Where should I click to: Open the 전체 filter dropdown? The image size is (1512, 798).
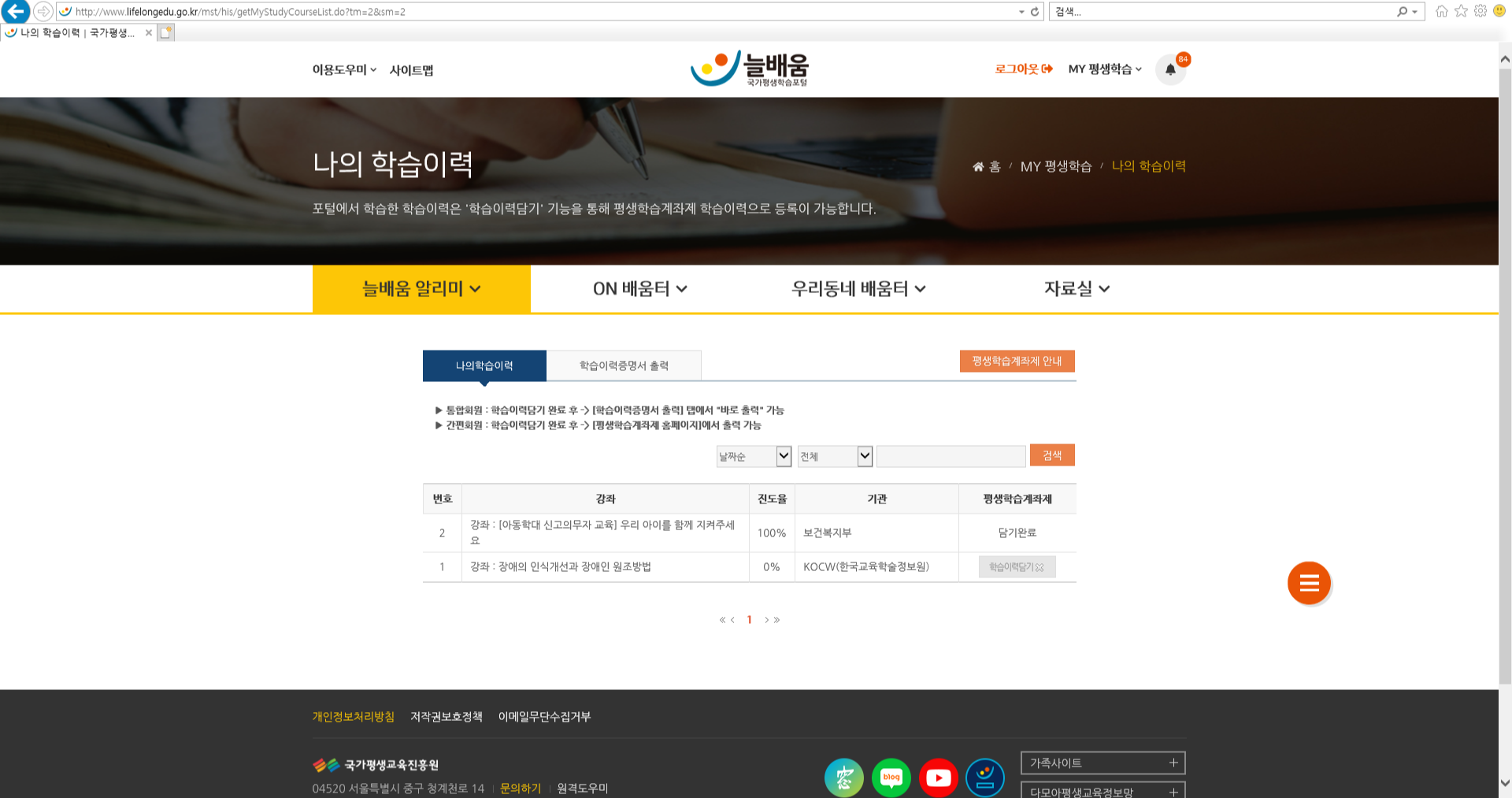point(835,456)
